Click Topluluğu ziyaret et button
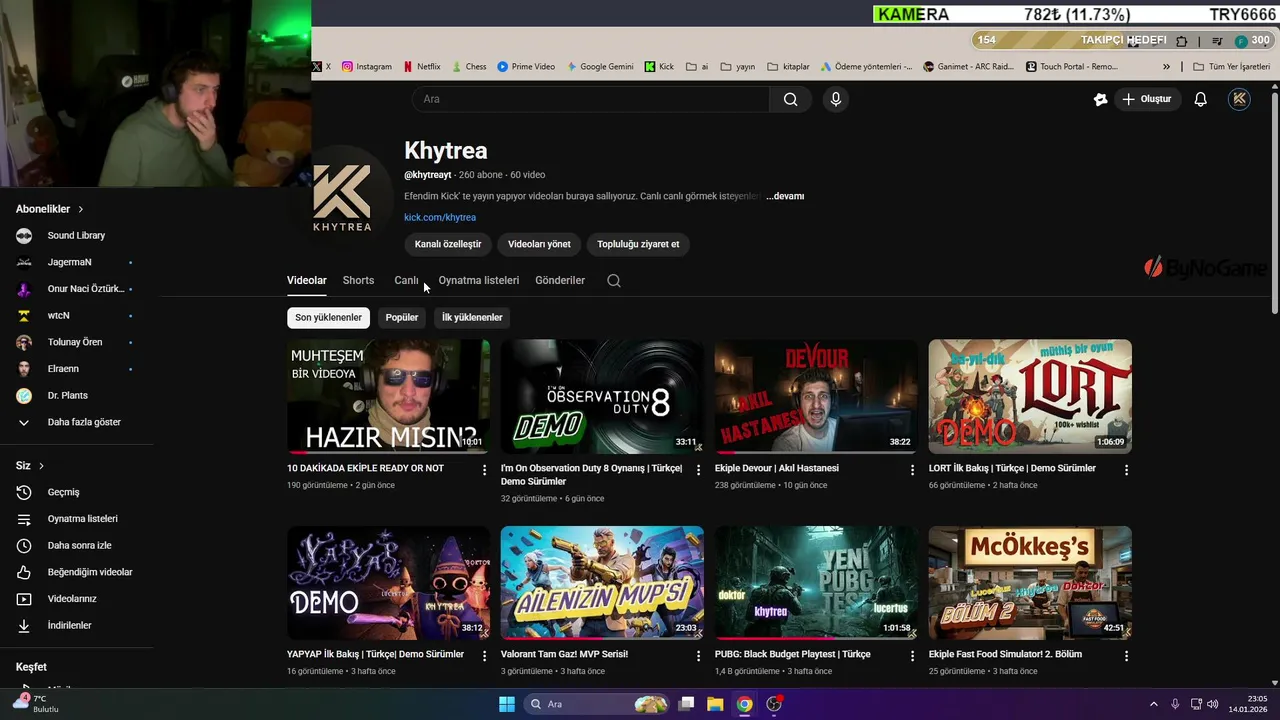 pyautogui.click(x=638, y=244)
